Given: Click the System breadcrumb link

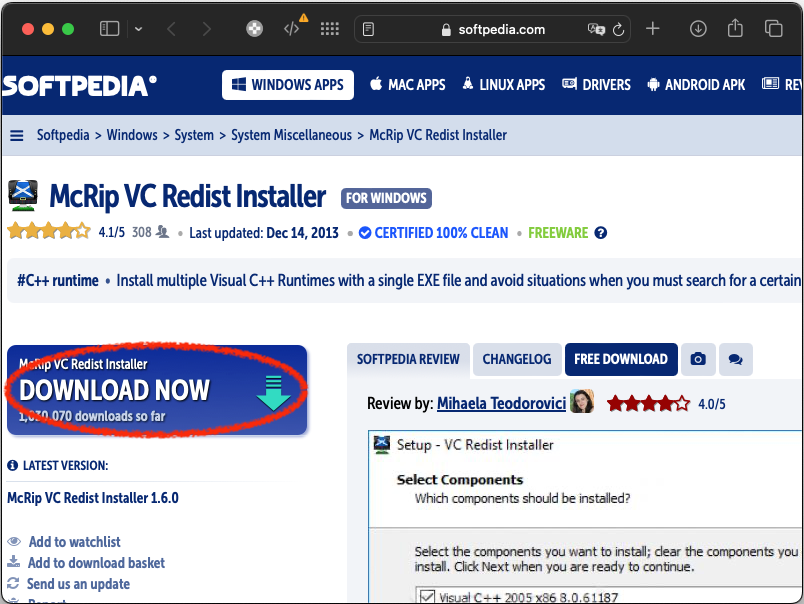Looking at the screenshot, I should pos(194,135).
